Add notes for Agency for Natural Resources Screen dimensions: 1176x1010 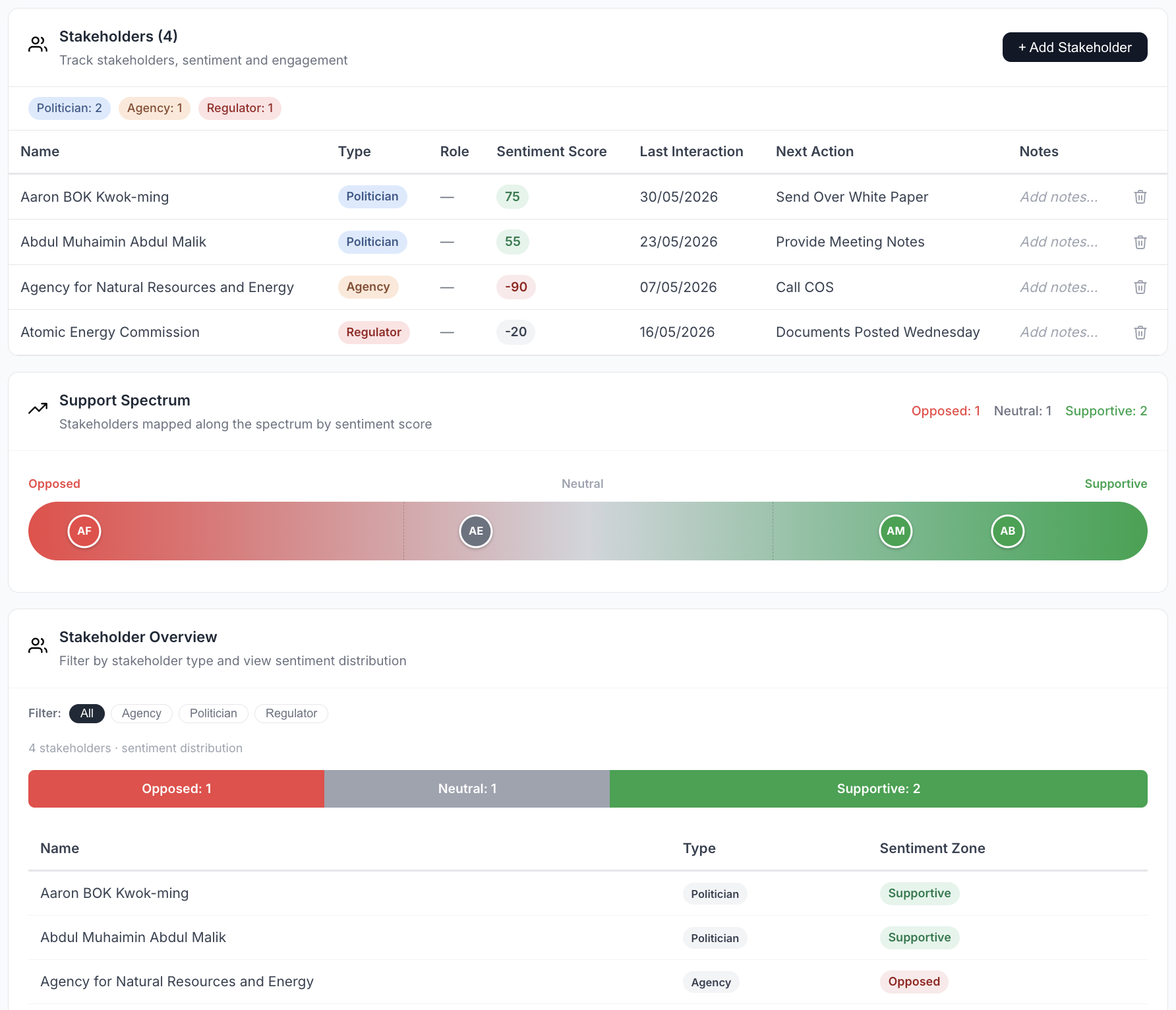[x=1059, y=287]
